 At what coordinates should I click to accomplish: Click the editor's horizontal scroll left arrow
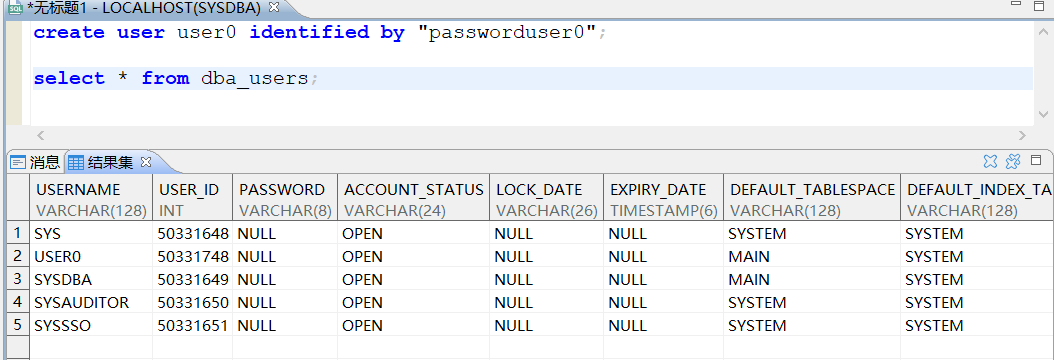point(40,136)
